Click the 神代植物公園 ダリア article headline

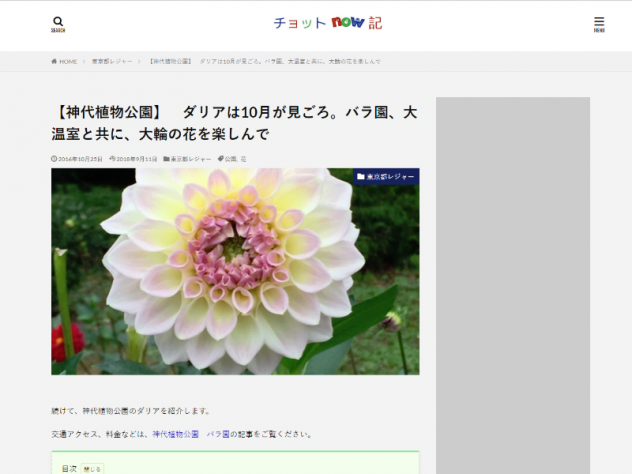tap(234, 123)
